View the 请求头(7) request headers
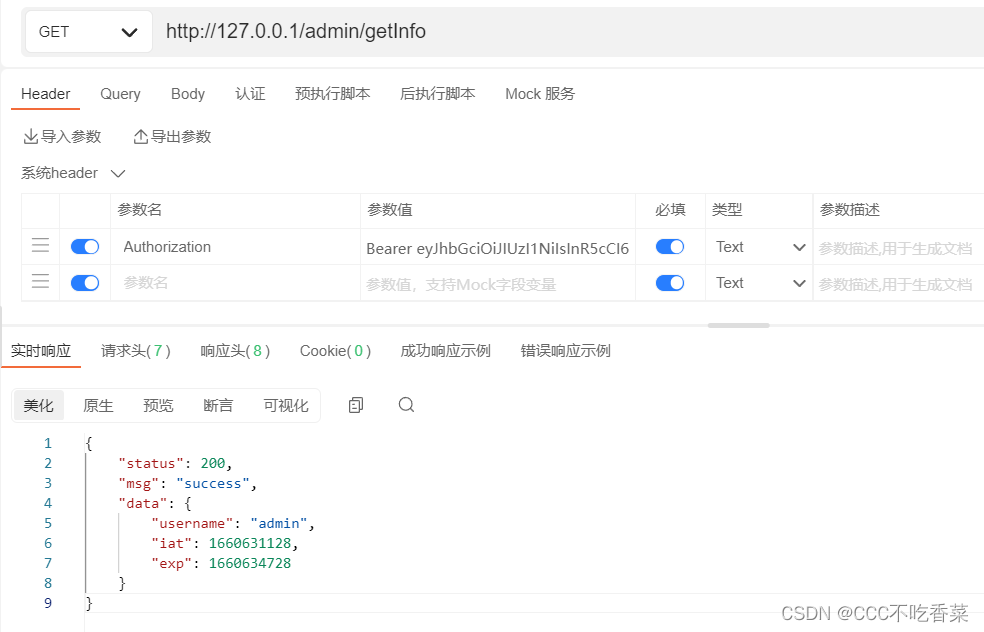Viewport: 984px width, 632px height. click(134, 351)
